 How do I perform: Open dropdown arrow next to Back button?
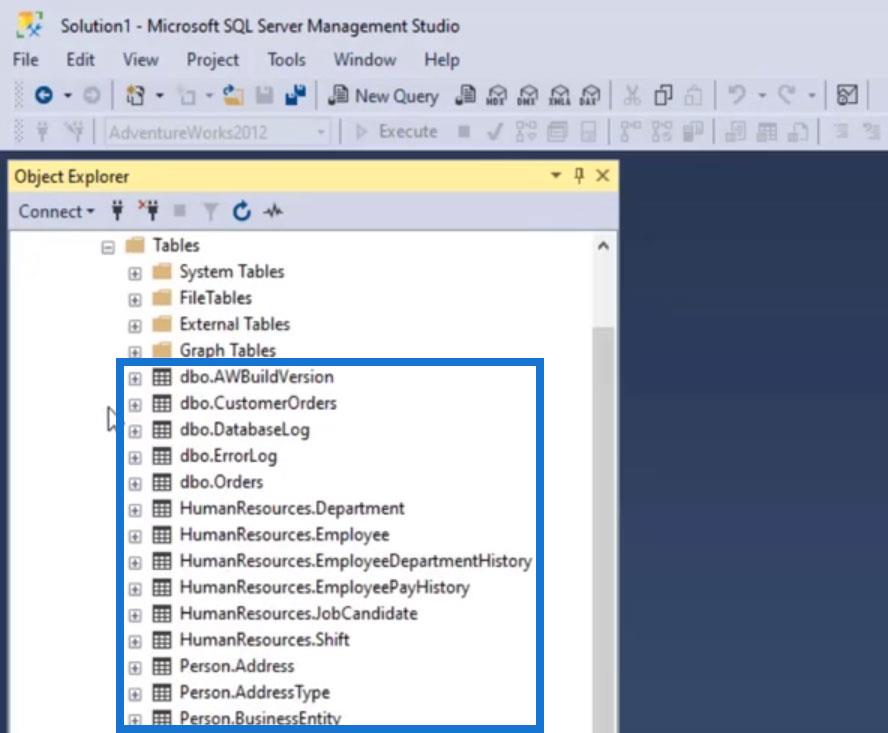(68, 95)
